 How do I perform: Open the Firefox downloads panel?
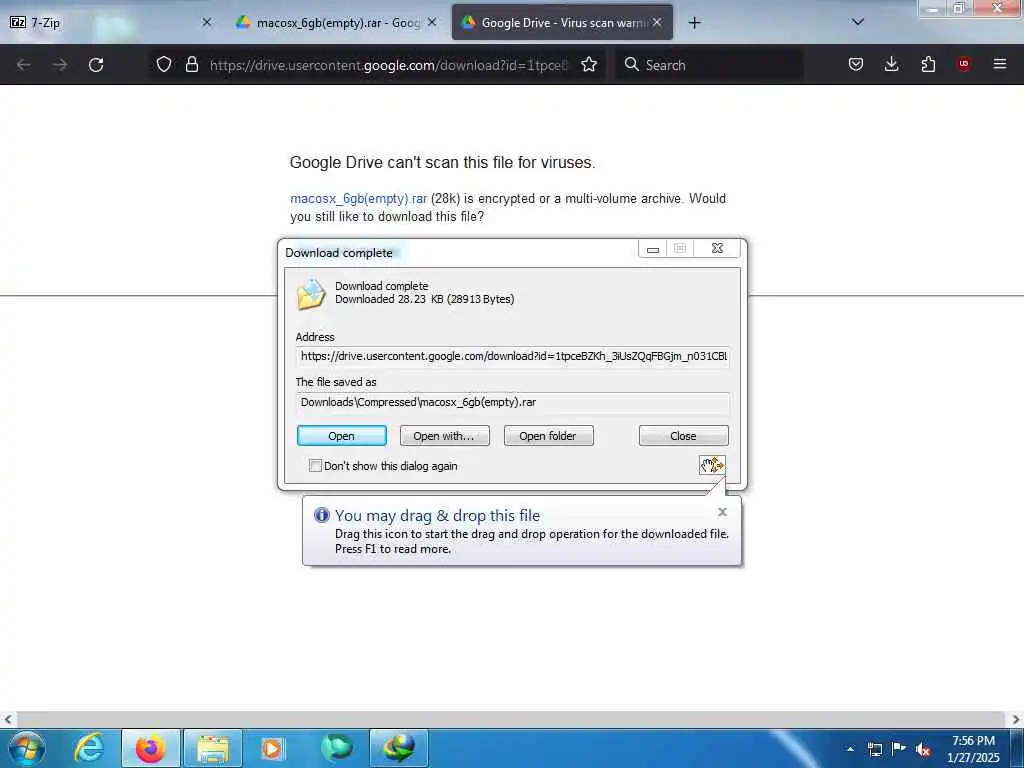pos(891,64)
